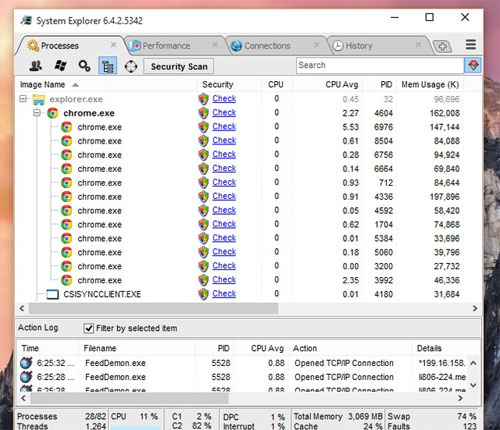Select Chrome icon of process PID 6756
The height and width of the screenshot is (430, 500).
click(67, 155)
